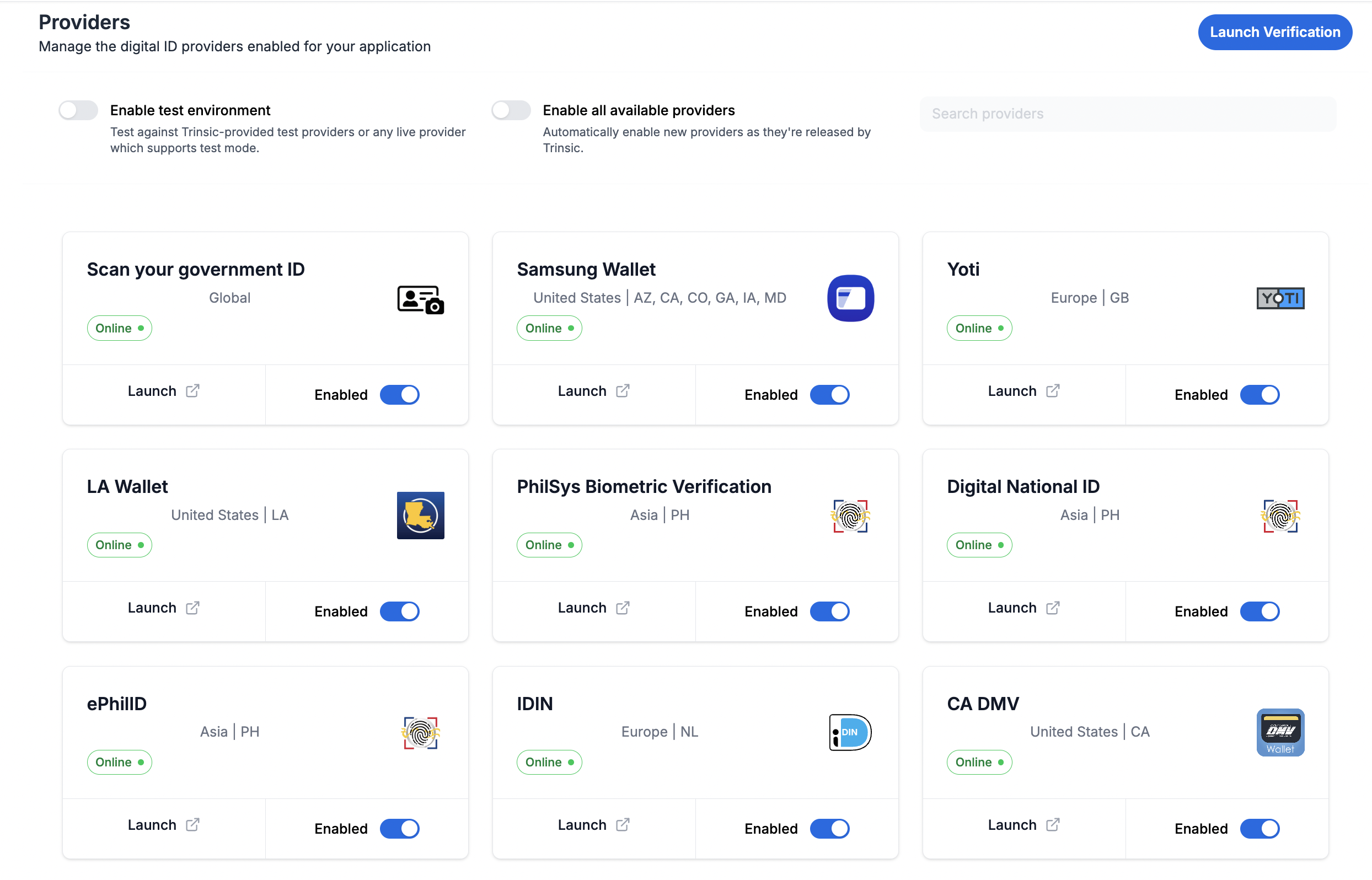Launch the ePhilID provider
This screenshot has width=1372, height=880.
click(163, 824)
